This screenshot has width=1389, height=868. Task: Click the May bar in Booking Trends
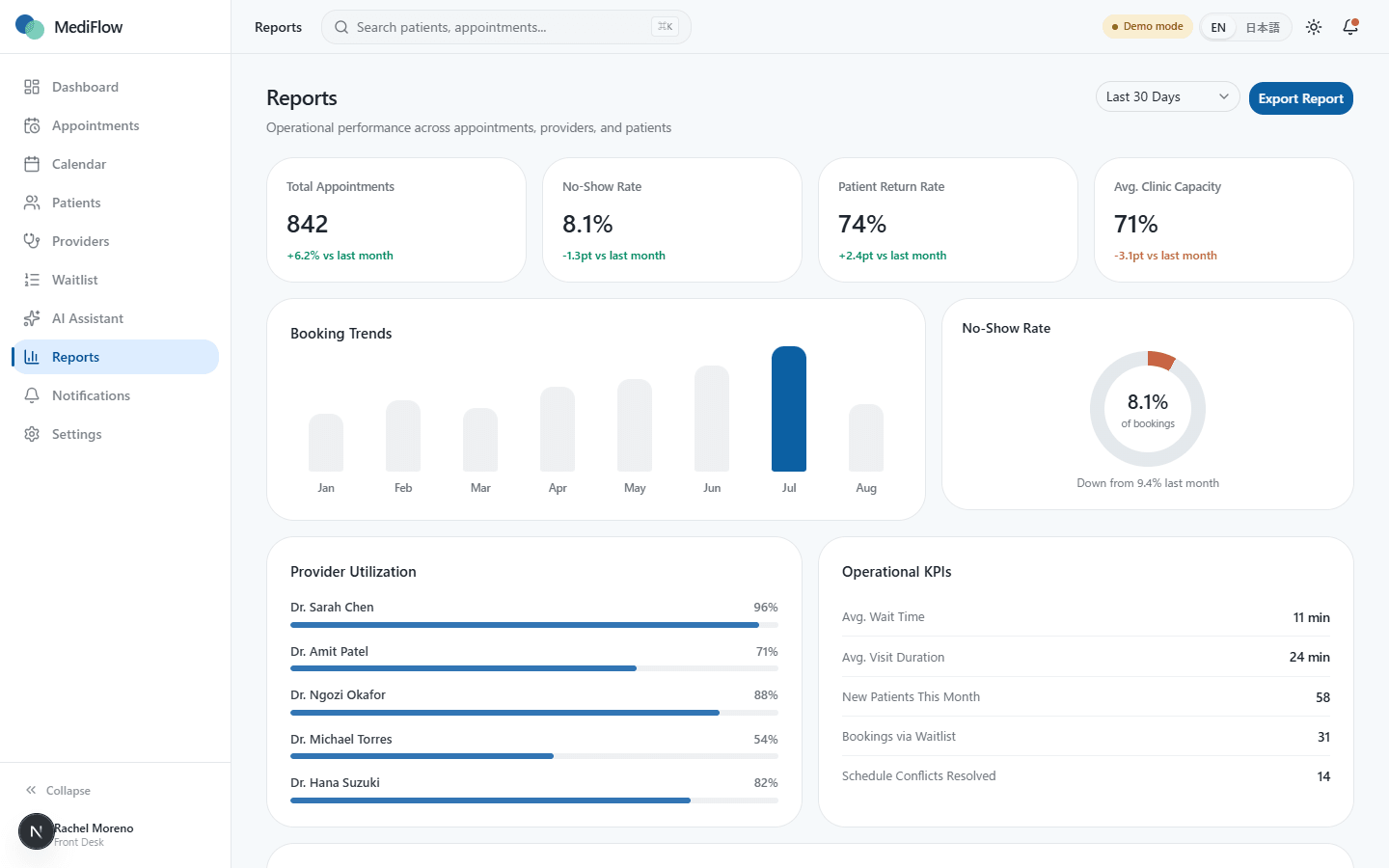(x=635, y=425)
